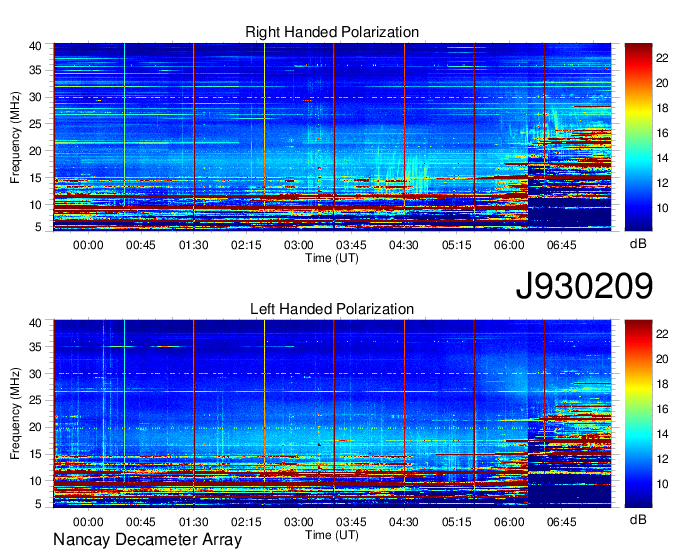Click the "35" frequency tick of the left-handed plot
Image resolution: width=680 pixels, height=552 pixels.
click(35, 347)
